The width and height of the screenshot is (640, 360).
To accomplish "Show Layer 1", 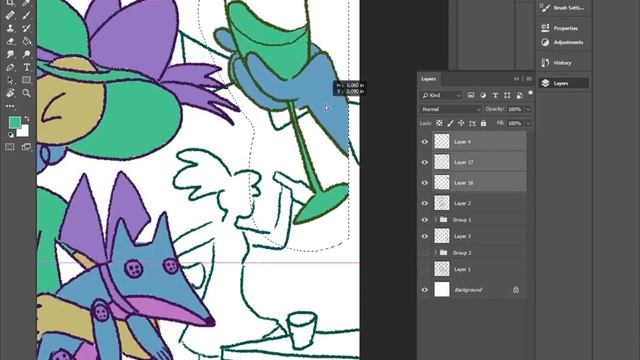I will click(424, 269).
